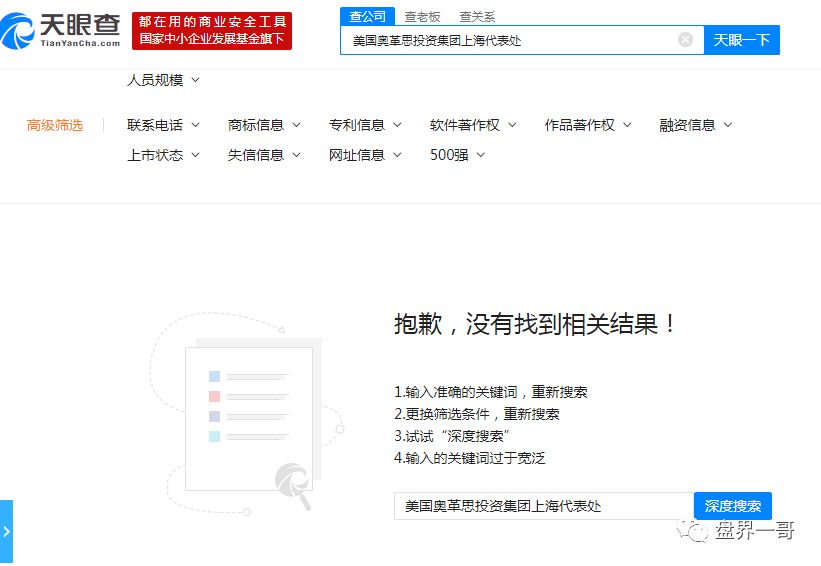Screen dimensions: 821x566
Task: Click the no-results document illustration
Action: tap(246, 414)
